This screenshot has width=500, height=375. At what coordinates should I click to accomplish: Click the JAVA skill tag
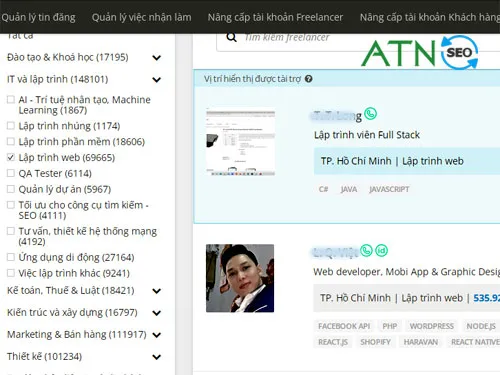tap(349, 189)
